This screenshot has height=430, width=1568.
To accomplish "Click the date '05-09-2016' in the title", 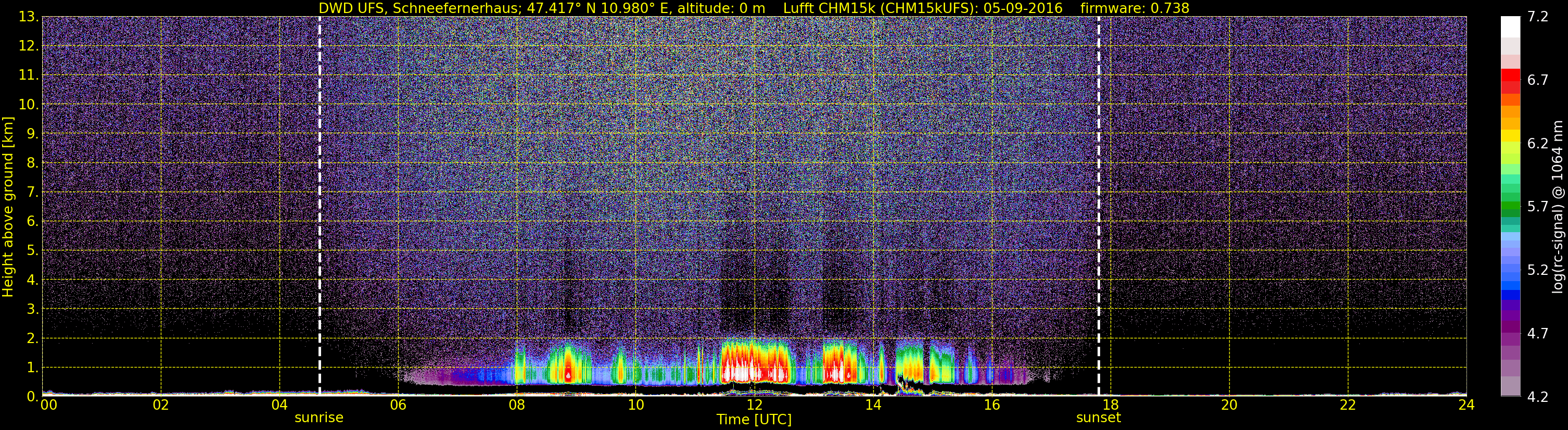I will tap(1023, 8).
